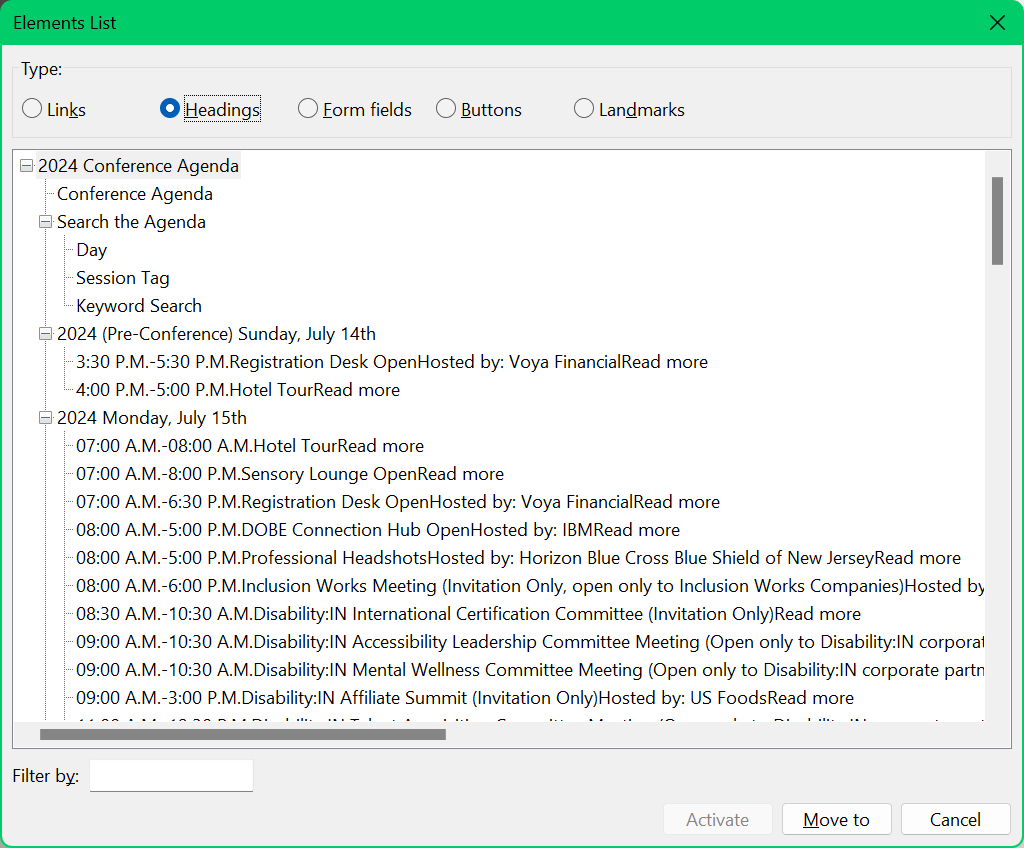Collapse the Sunday, July 14th node
This screenshot has height=848, width=1024.
[45, 334]
